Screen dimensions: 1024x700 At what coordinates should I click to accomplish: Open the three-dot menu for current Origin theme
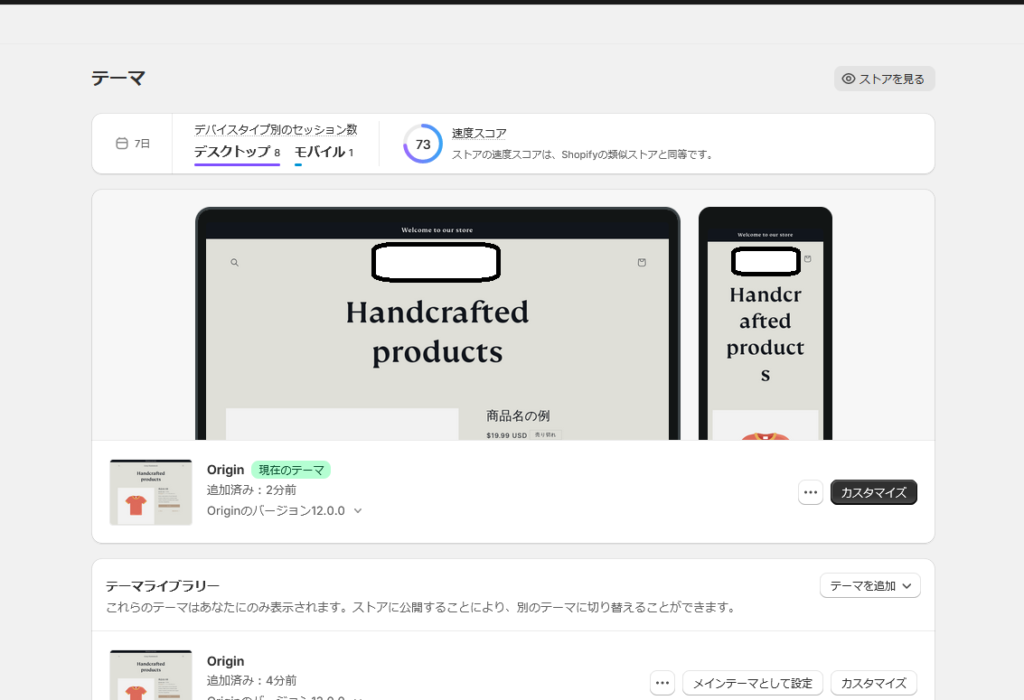coord(810,492)
